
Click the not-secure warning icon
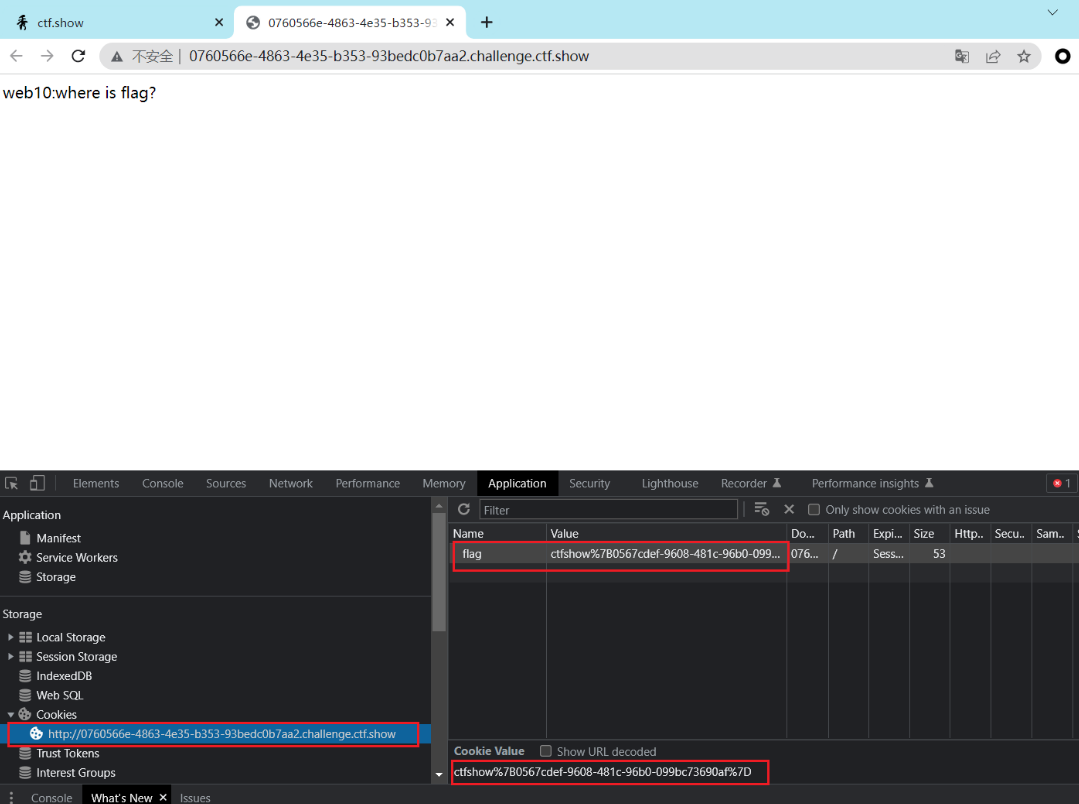[x=117, y=56]
